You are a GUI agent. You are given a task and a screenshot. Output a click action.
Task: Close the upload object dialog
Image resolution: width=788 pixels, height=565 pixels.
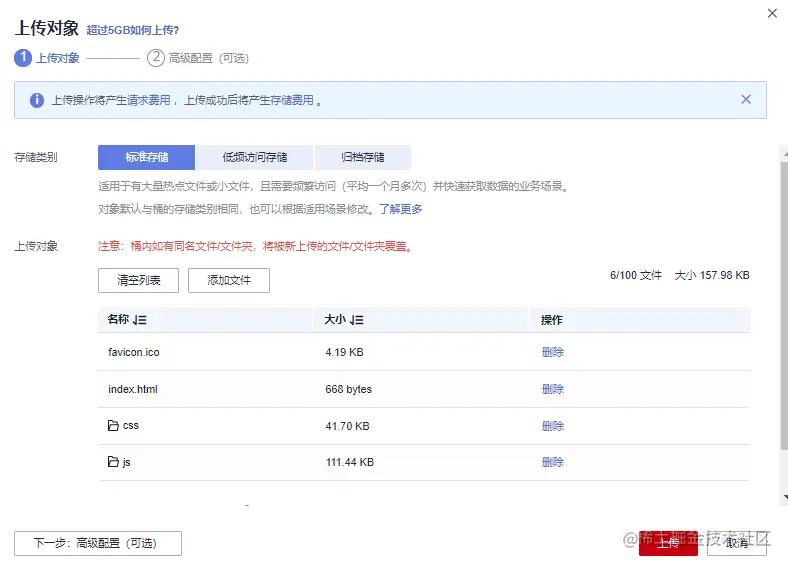tap(772, 14)
